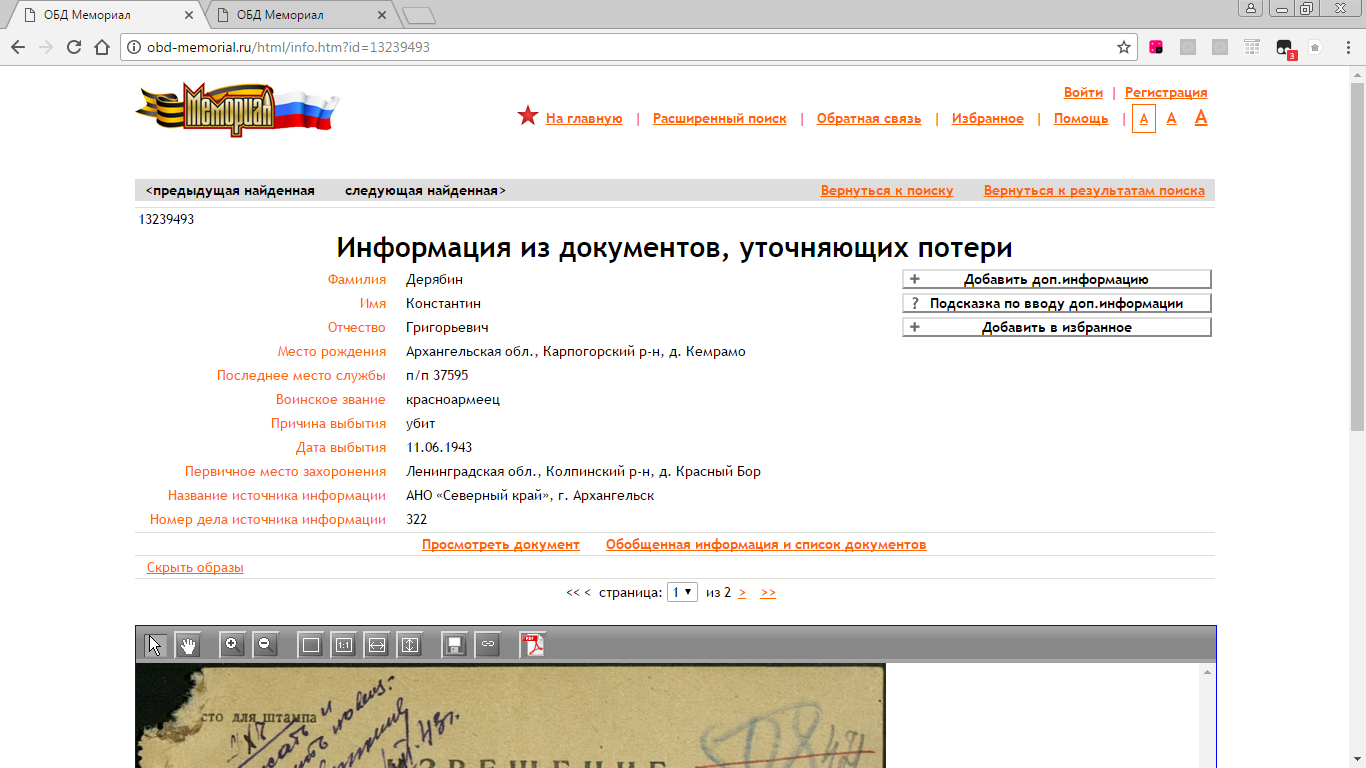The height and width of the screenshot is (768, 1366).
Task: Fit document to width
Action: [x=376, y=645]
